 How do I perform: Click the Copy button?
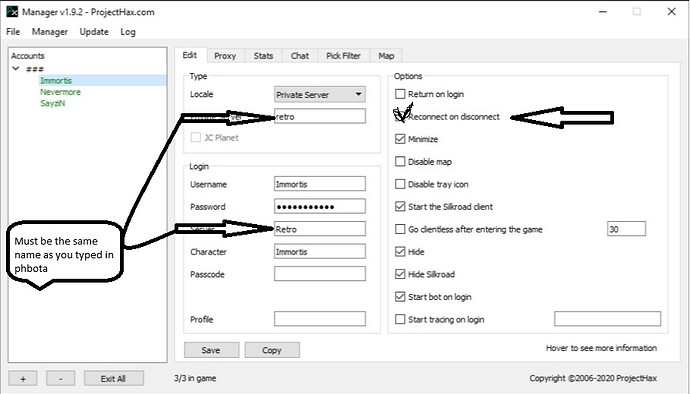(x=272, y=350)
